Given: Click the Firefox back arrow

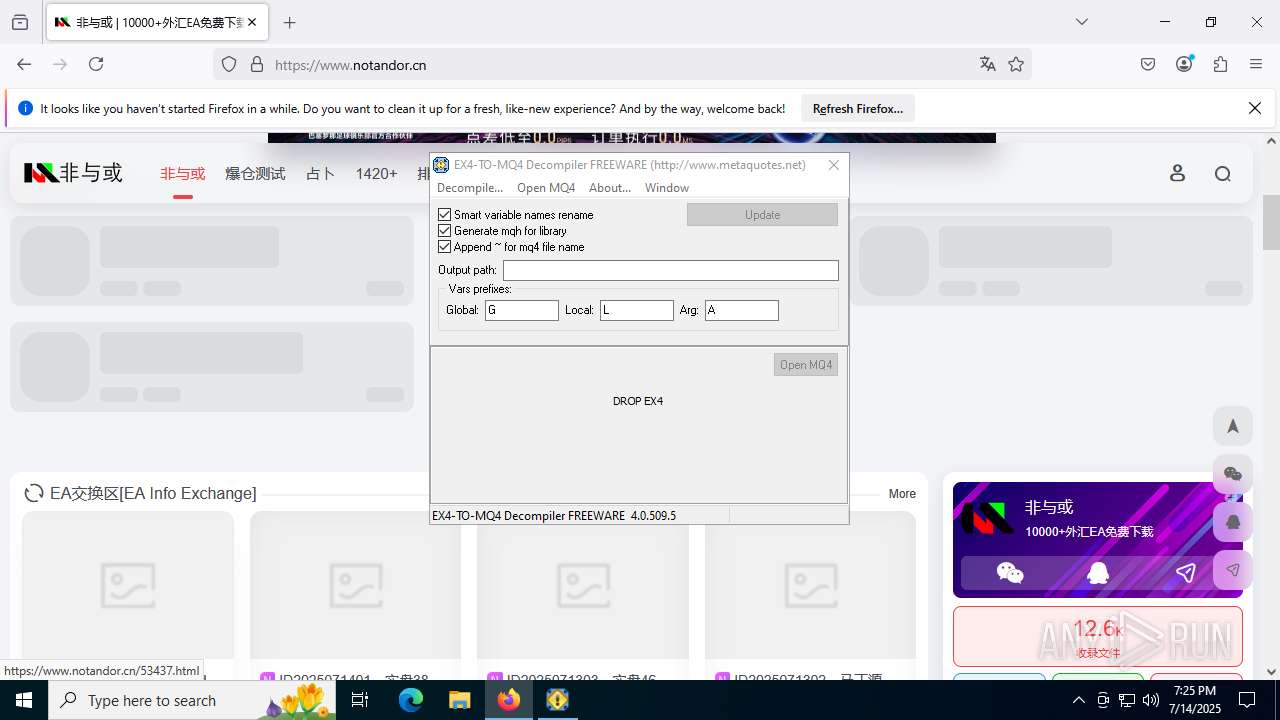Looking at the screenshot, I should pyautogui.click(x=24, y=64).
